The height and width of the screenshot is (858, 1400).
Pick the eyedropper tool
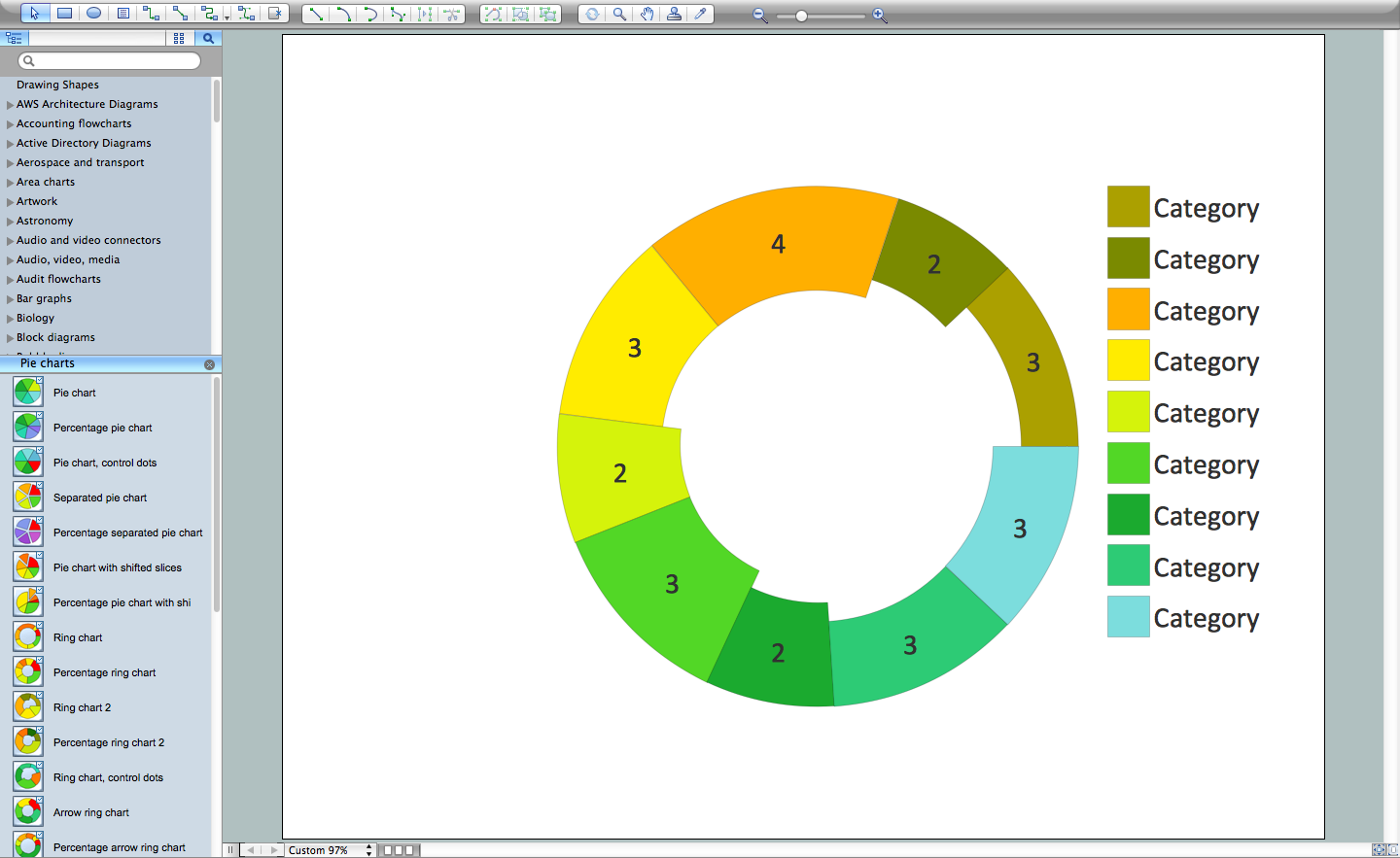701,14
